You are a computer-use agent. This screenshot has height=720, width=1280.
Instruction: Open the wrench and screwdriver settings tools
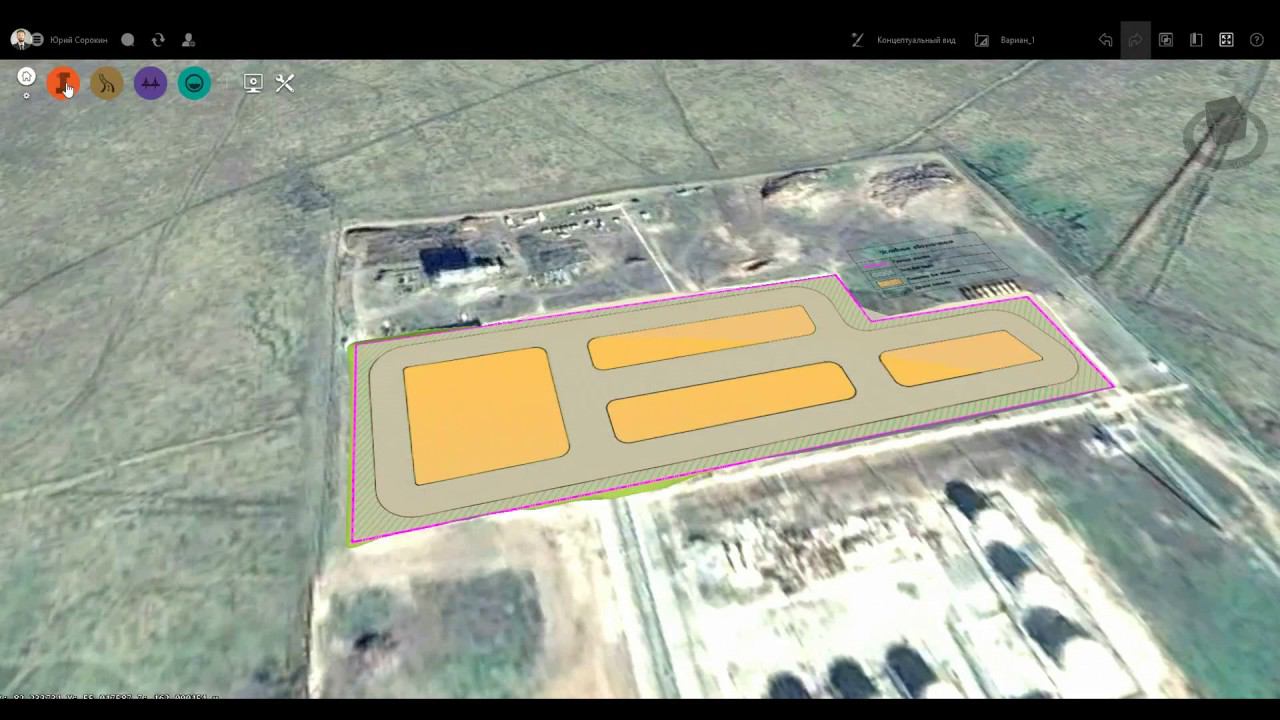(x=285, y=83)
